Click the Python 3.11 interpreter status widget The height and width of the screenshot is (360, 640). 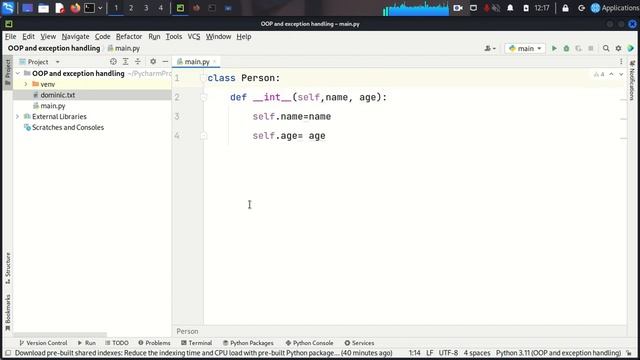tap(558, 353)
